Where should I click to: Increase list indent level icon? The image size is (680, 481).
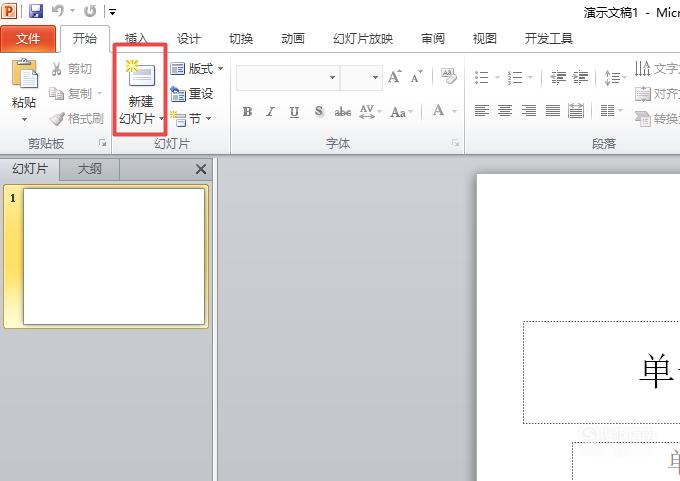[580, 78]
